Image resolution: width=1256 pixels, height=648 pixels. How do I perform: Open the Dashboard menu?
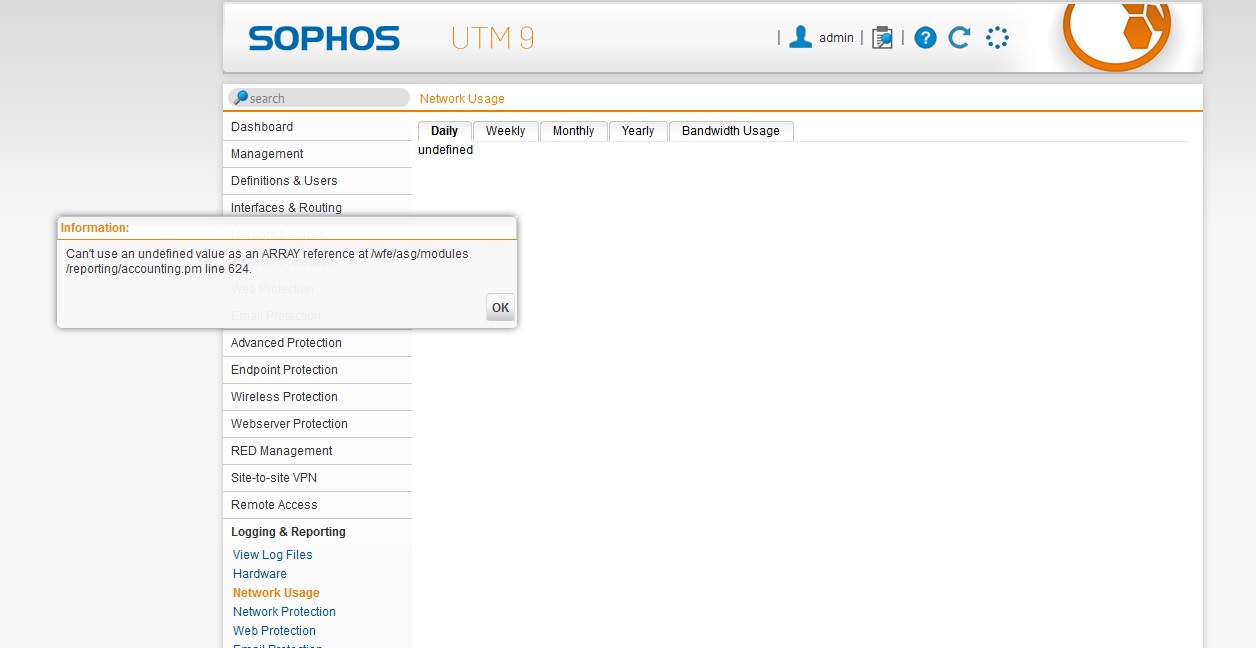pyautogui.click(x=317, y=127)
